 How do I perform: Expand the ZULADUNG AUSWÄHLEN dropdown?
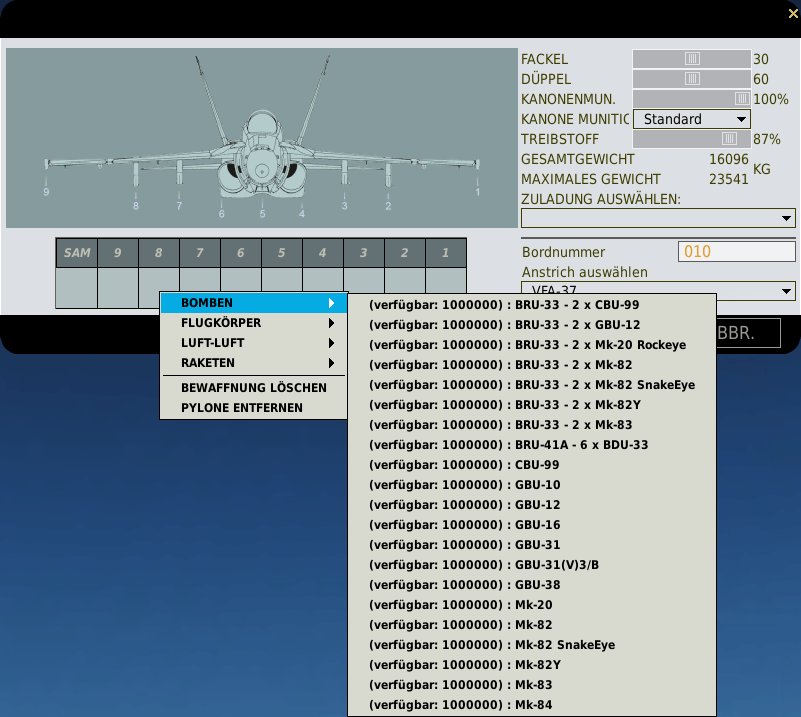pyautogui.click(x=658, y=218)
